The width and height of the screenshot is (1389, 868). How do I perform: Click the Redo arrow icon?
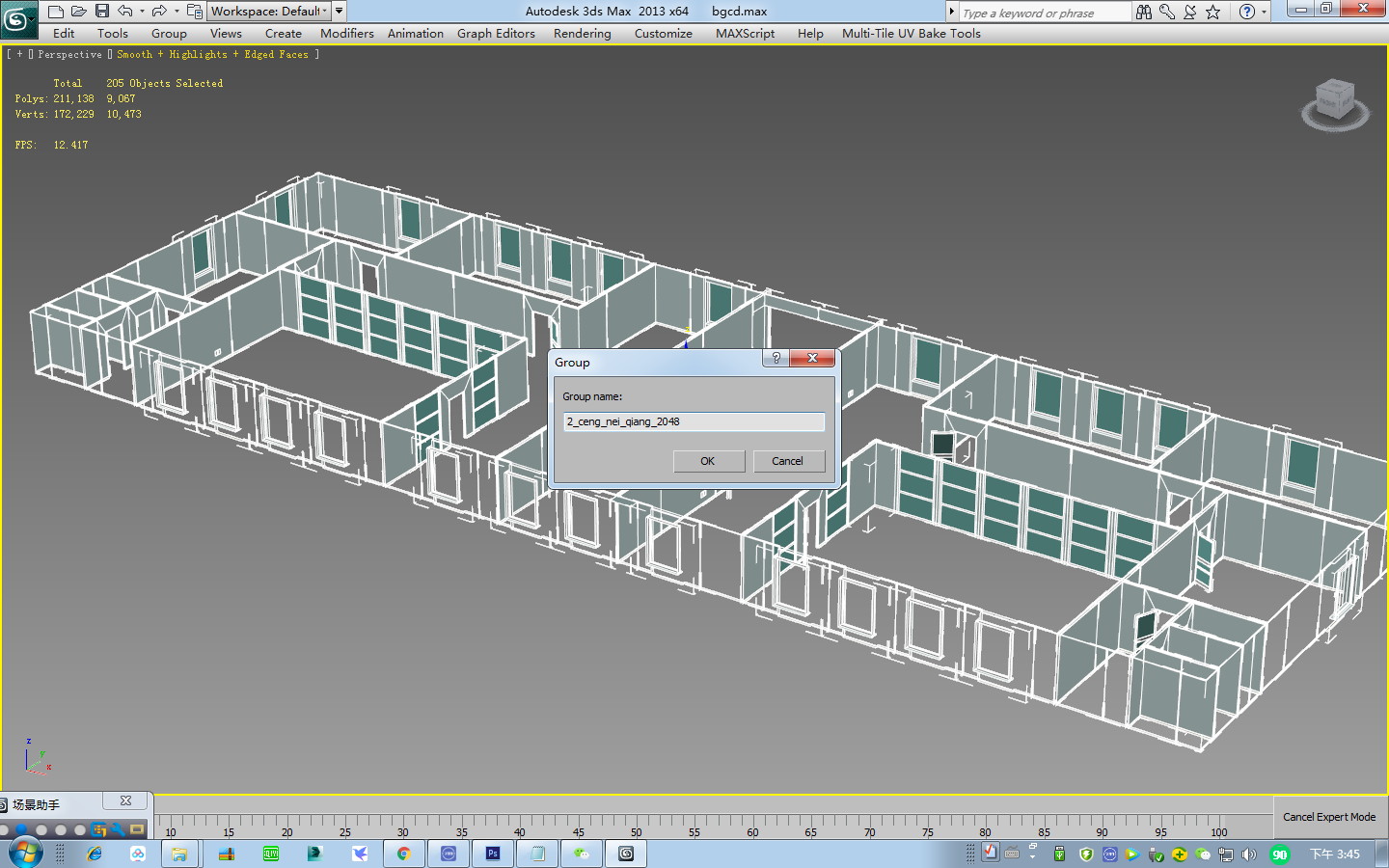tap(159, 12)
